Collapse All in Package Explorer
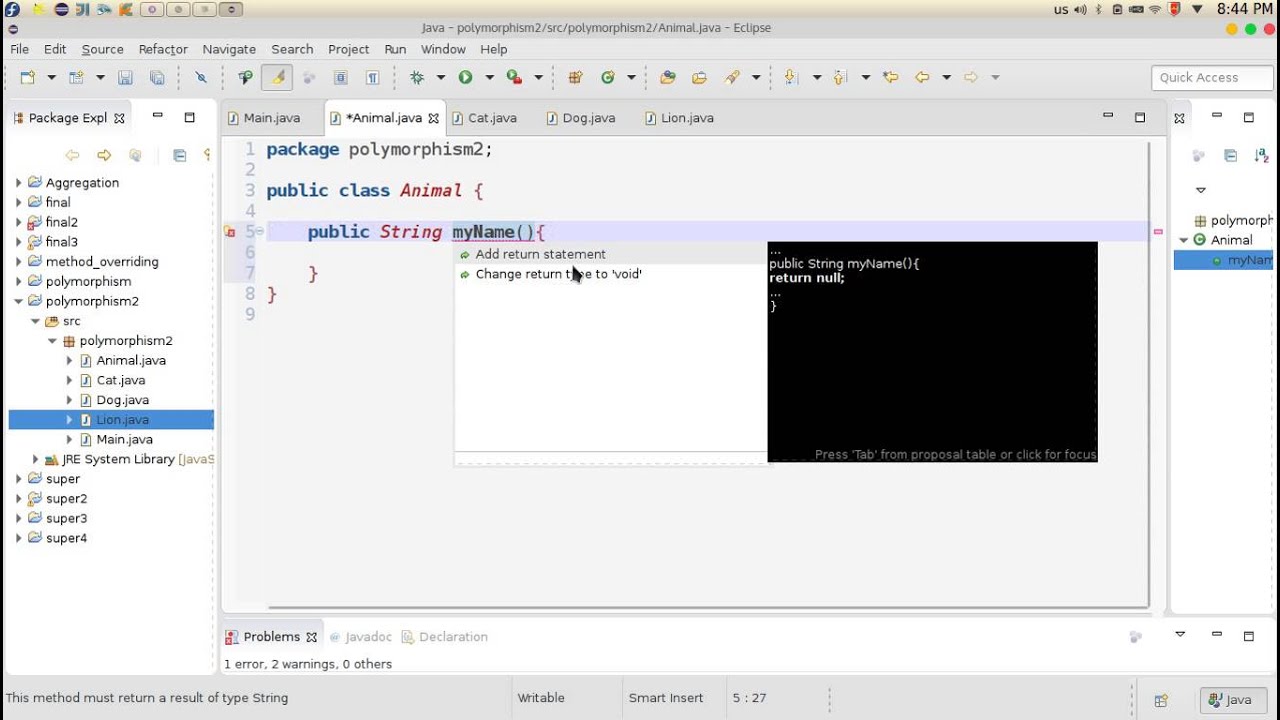 pos(180,155)
